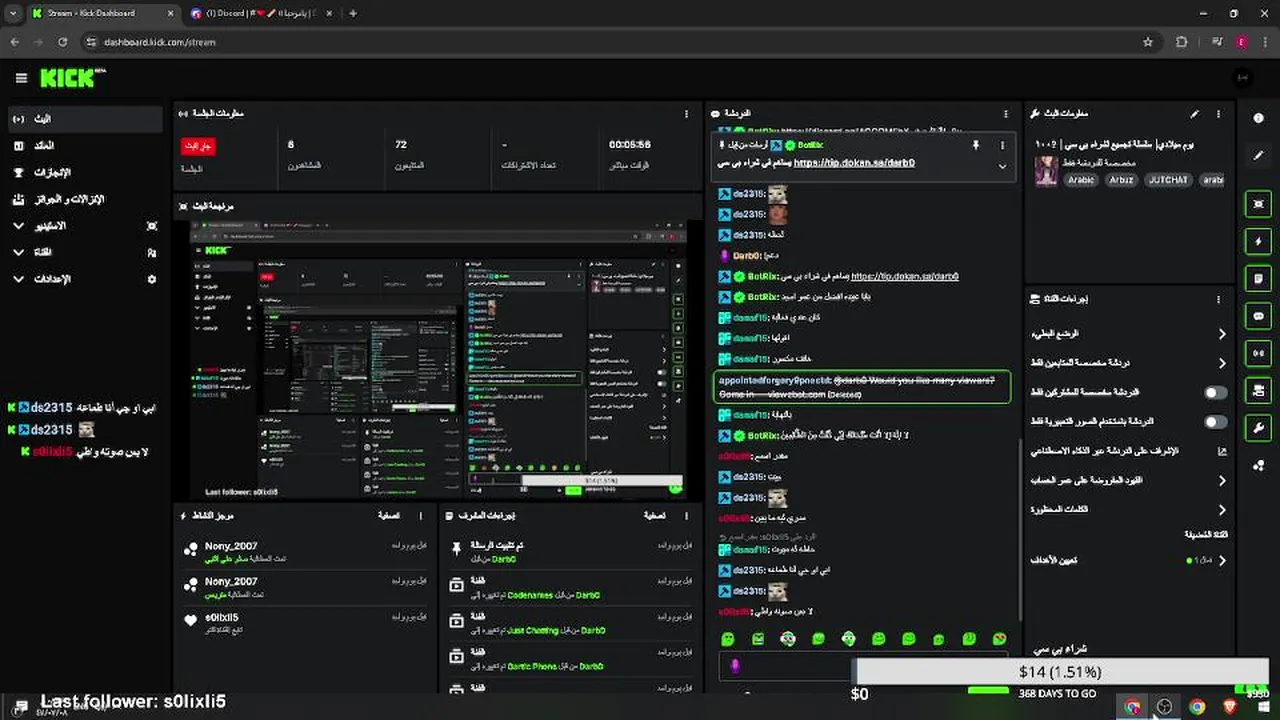Toggle the wrench moderator widget icon on rail
The width and height of the screenshot is (1280, 720).
pyautogui.click(x=1258, y=428)
